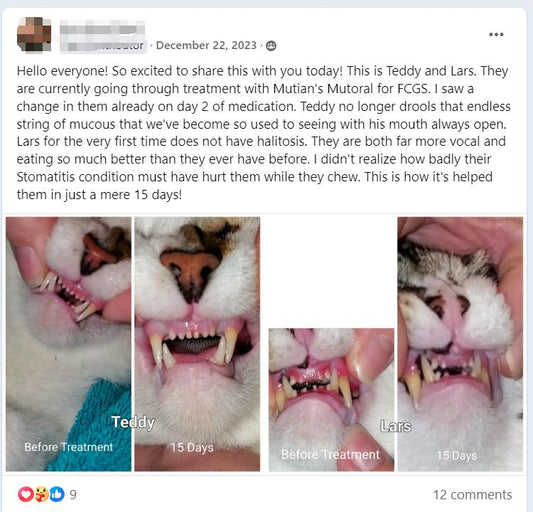533x512 pixels.
Task: Open the three-dot post options menu
Action: coord(496,34)
